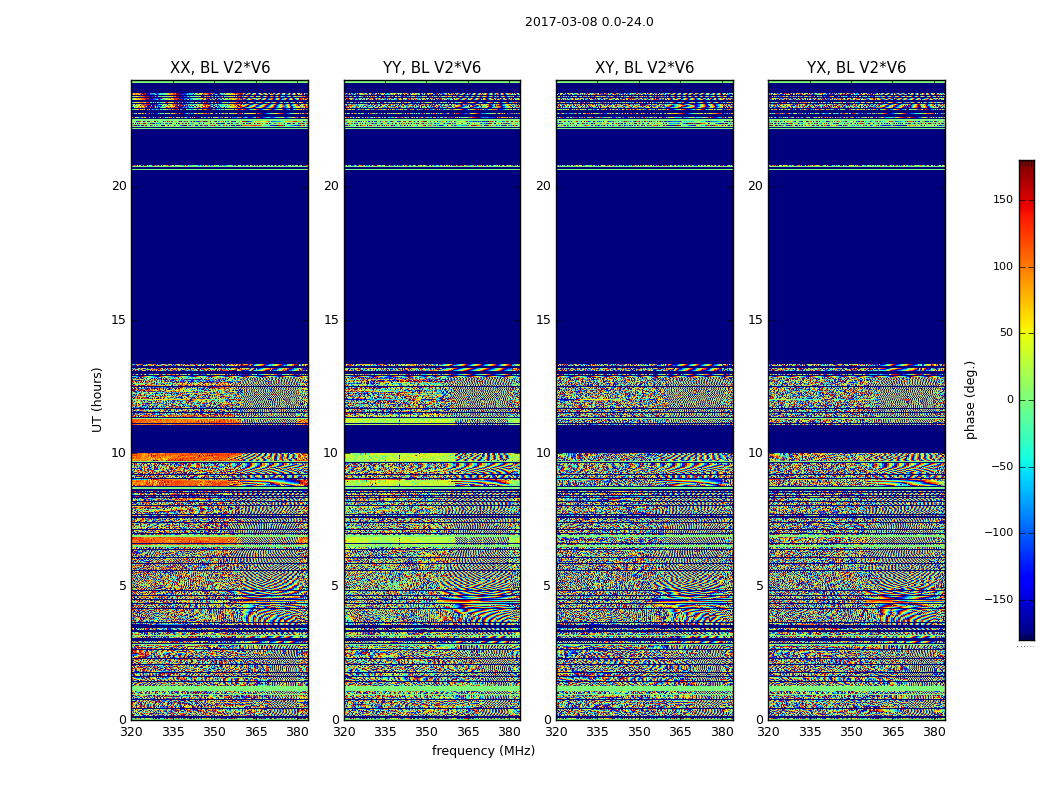
Task: Select the 'YX, BL V2*V6' panel title
Action: tap(856, 68)
